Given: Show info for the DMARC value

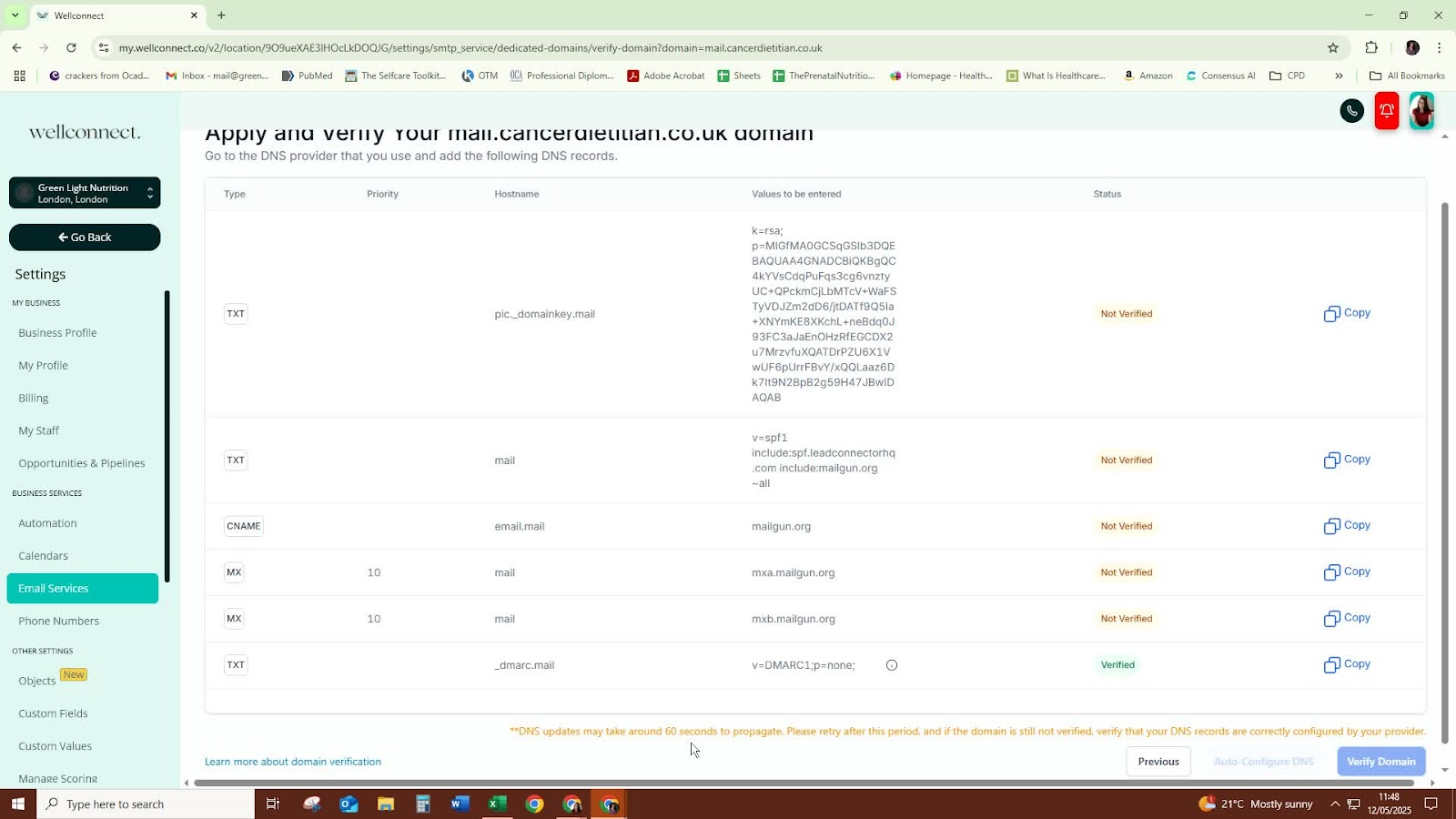Looking at the screenshot, I should pos(892,665).
